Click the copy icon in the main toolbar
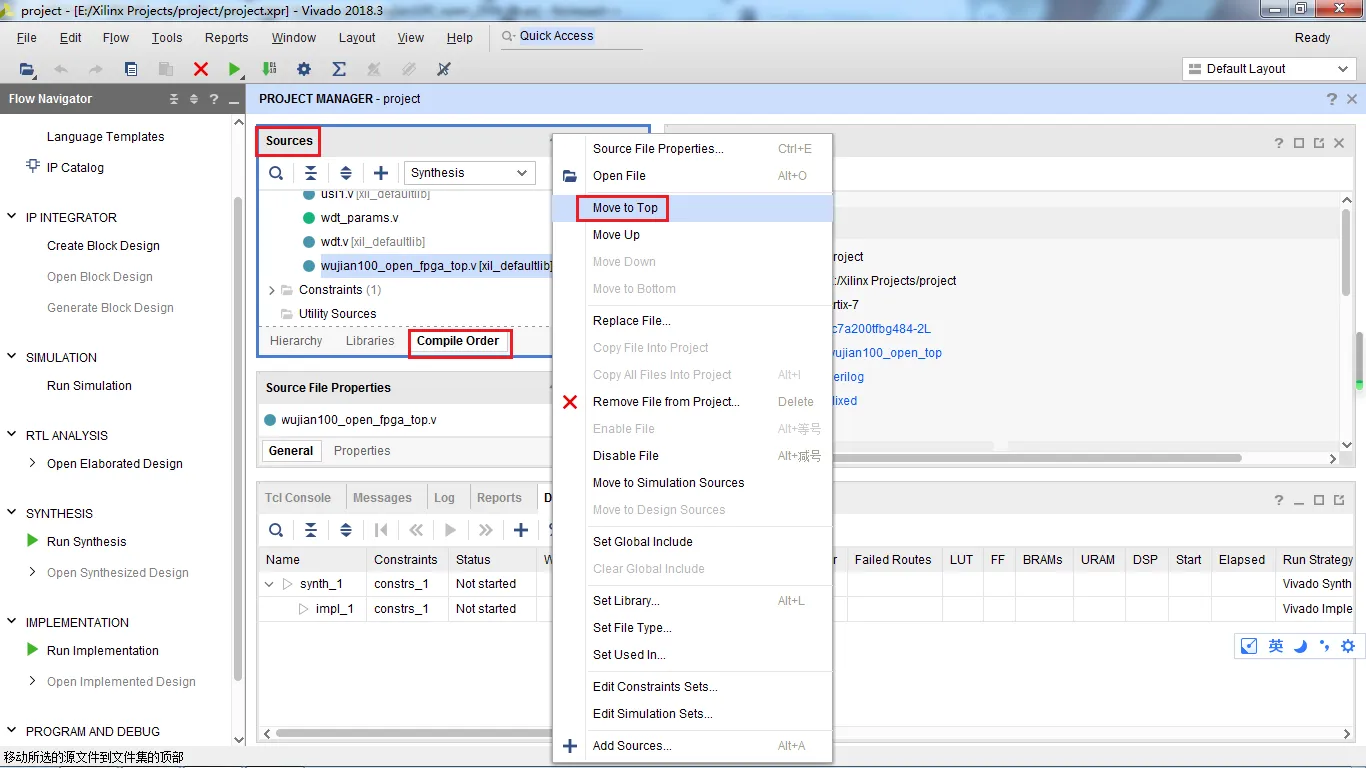The image size is (1366, 768). [x=131, y=69]
